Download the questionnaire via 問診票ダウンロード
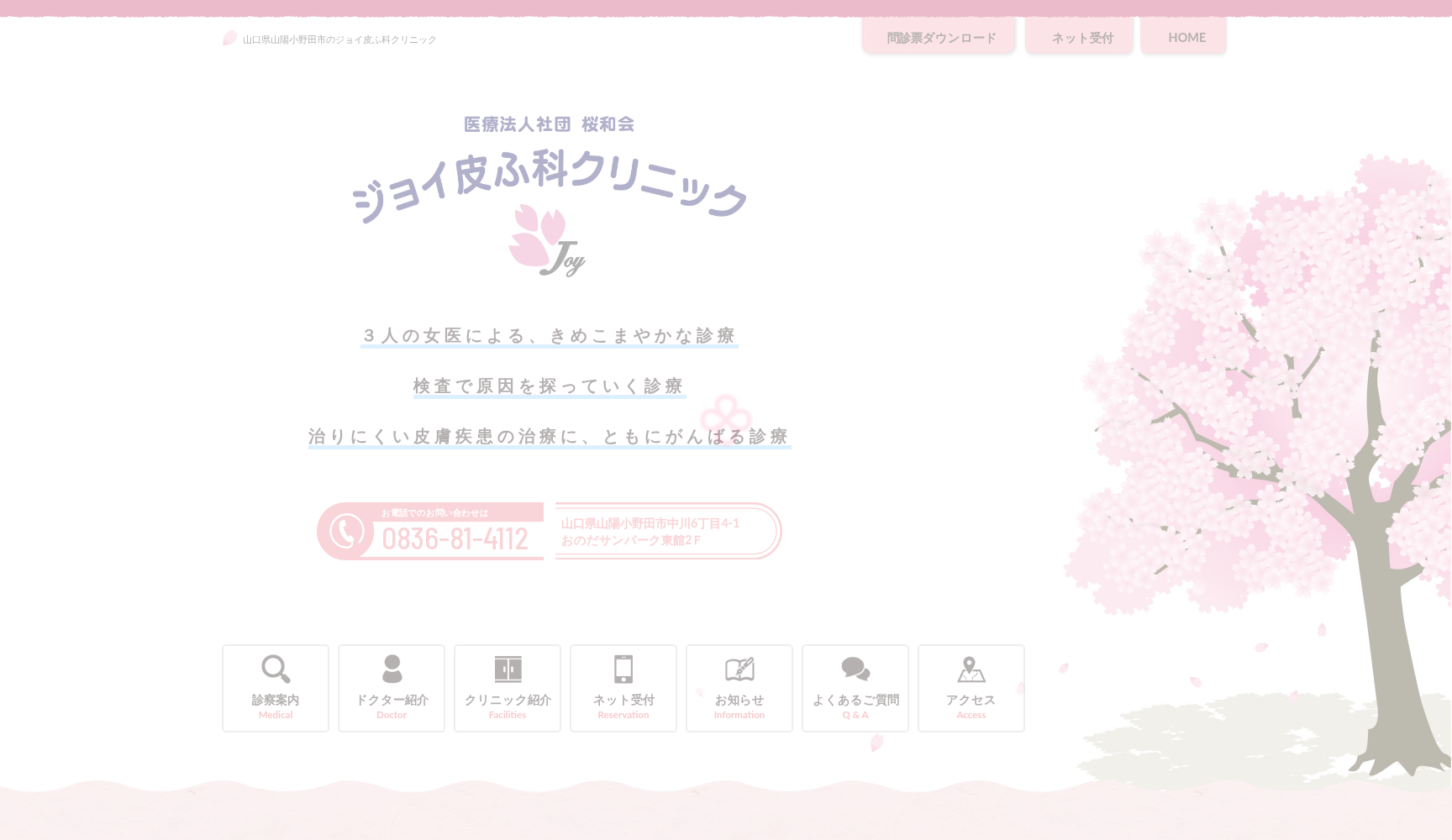This screenshot has width=1452, height=840. [x=939, y=37]
